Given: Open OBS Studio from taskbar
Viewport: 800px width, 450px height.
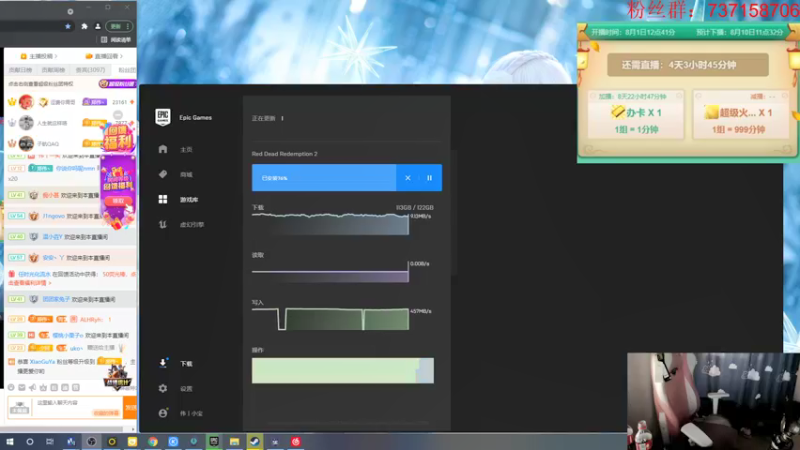Looking at the screenshot, I should coord(91,441).
